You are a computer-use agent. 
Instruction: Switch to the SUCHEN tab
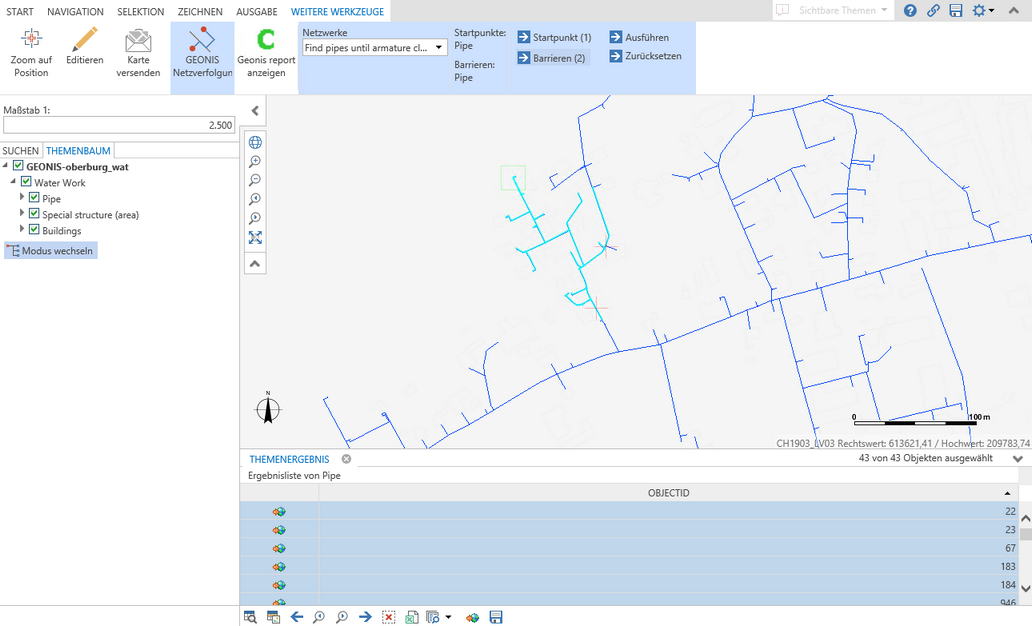[21, 151]
